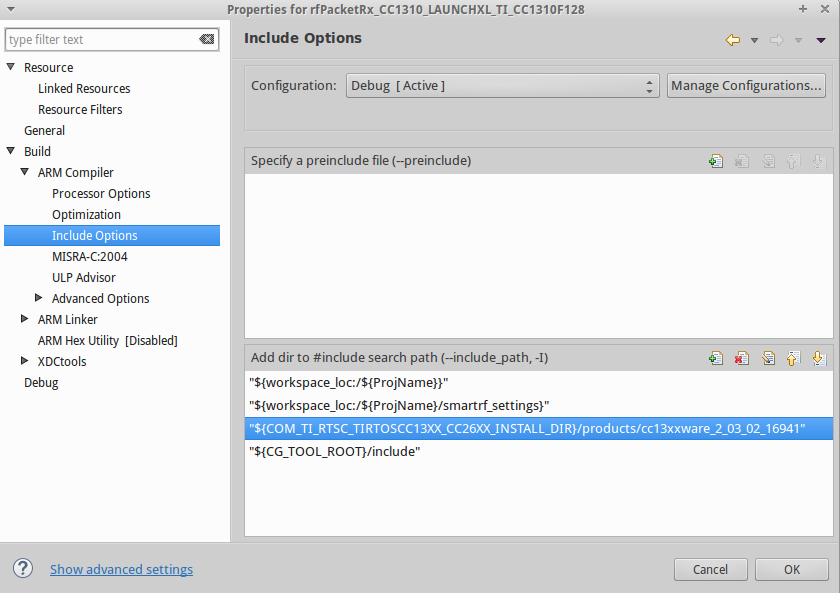Edit the selected include path
Screen dimensions: 840x593
[x=767, y=358]
